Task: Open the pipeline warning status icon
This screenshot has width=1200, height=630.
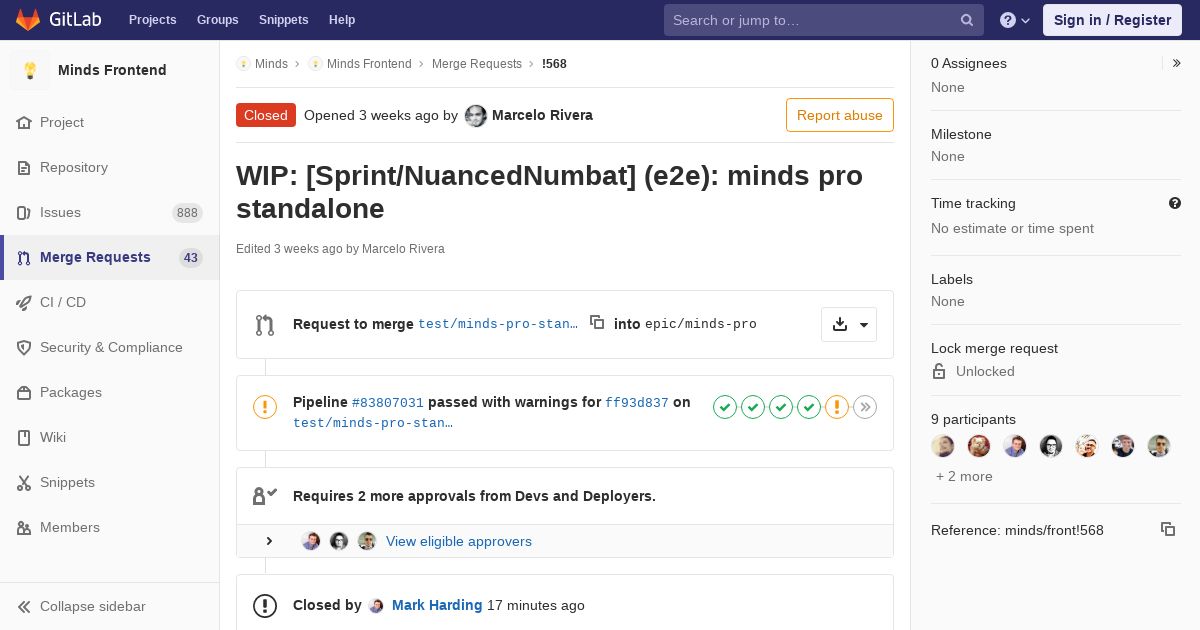Action: pos(265,407)
